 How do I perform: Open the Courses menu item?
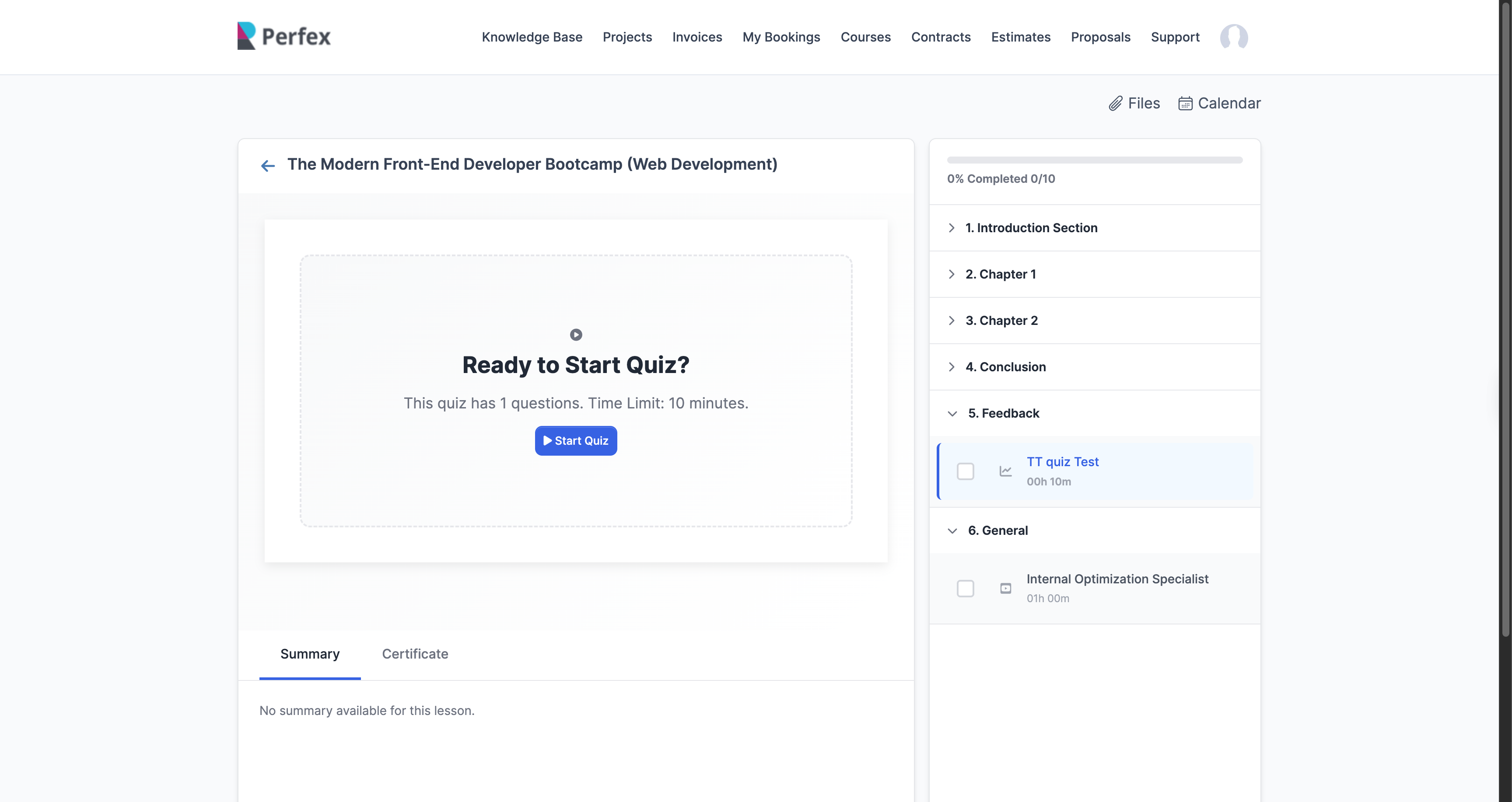(x=865, y=37)
